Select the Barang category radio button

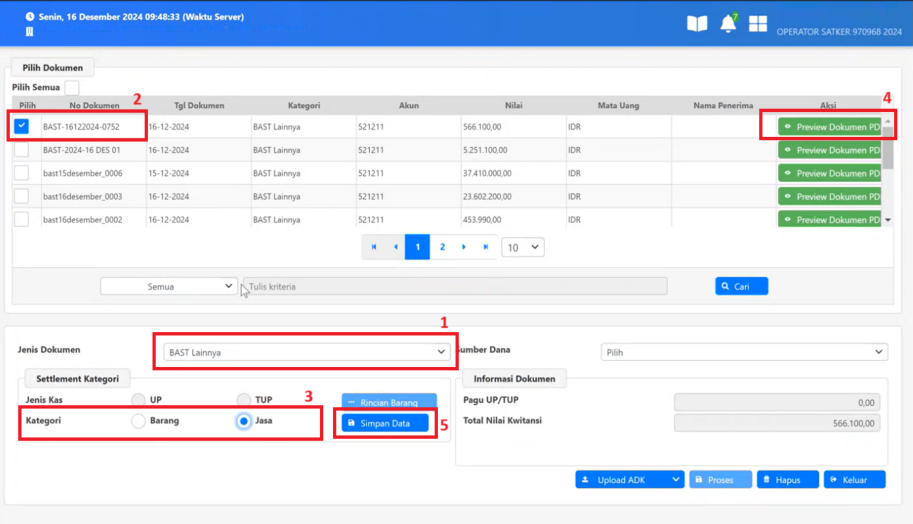(x=139, y=421)
